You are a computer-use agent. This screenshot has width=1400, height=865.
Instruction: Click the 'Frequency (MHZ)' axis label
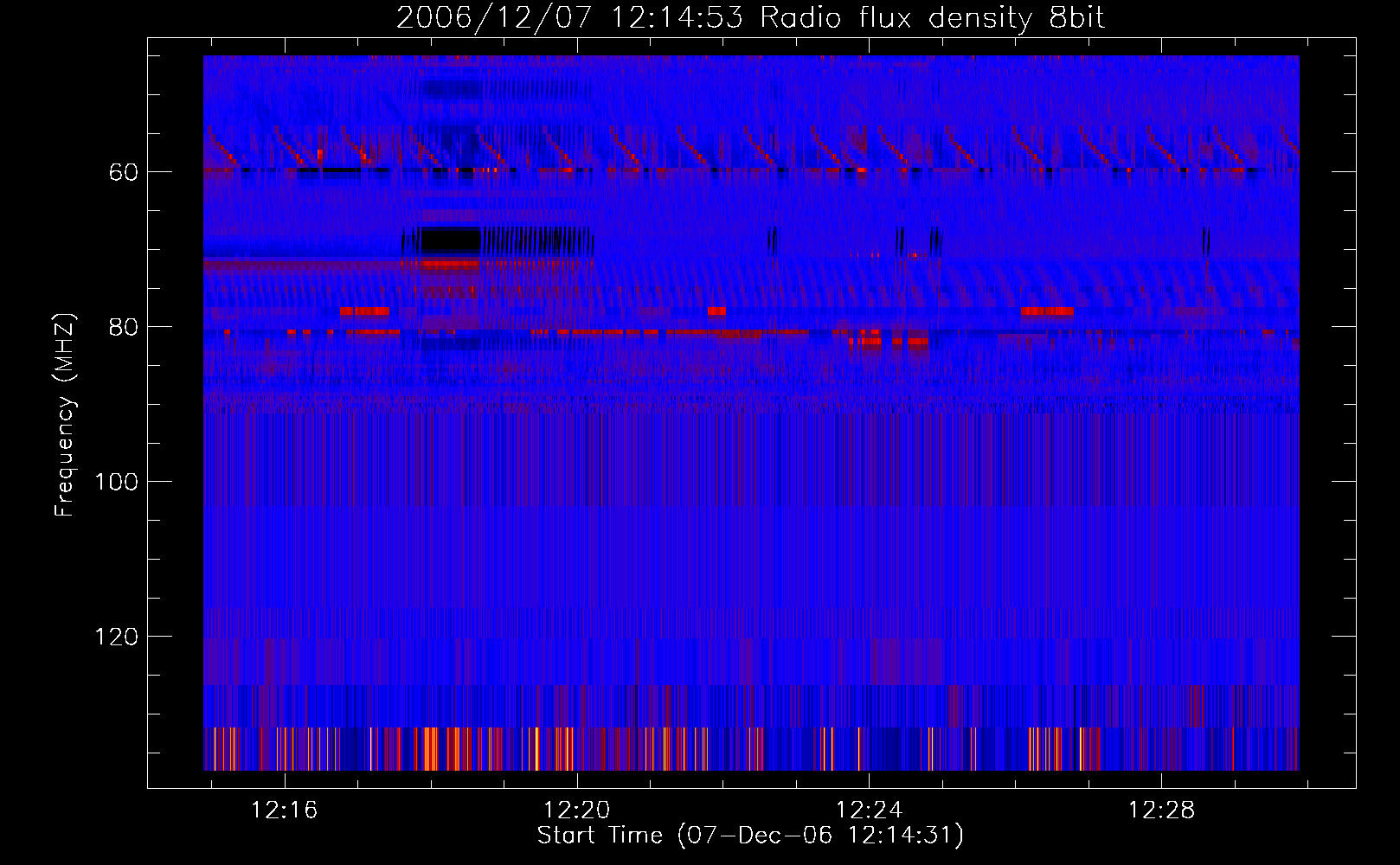[65, 414]
